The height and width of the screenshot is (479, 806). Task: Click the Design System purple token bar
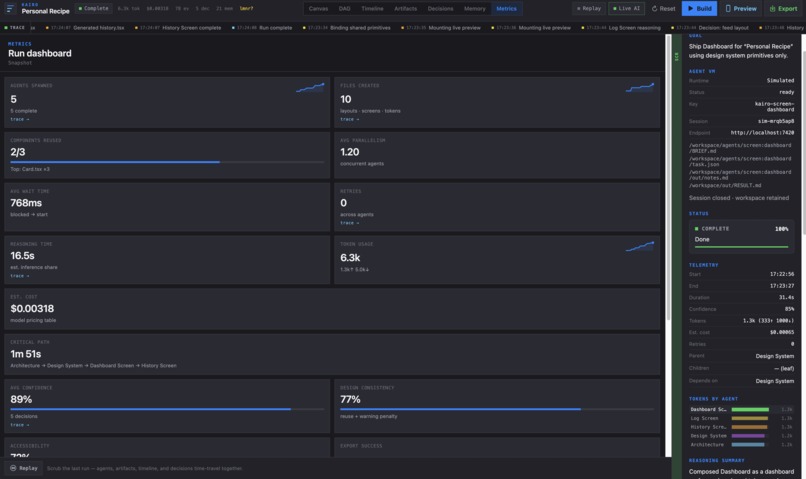[x=748, y=436]
